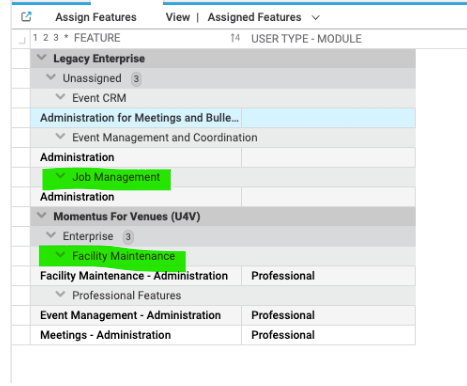Collapse the Event CRM group
The image size is (467, 386).
click(x=60, y=97)
